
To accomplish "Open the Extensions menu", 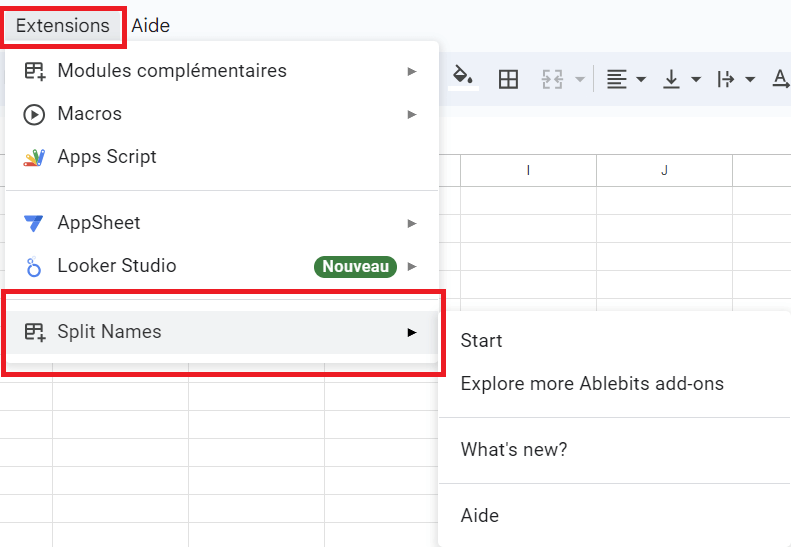I will point(63,26).
